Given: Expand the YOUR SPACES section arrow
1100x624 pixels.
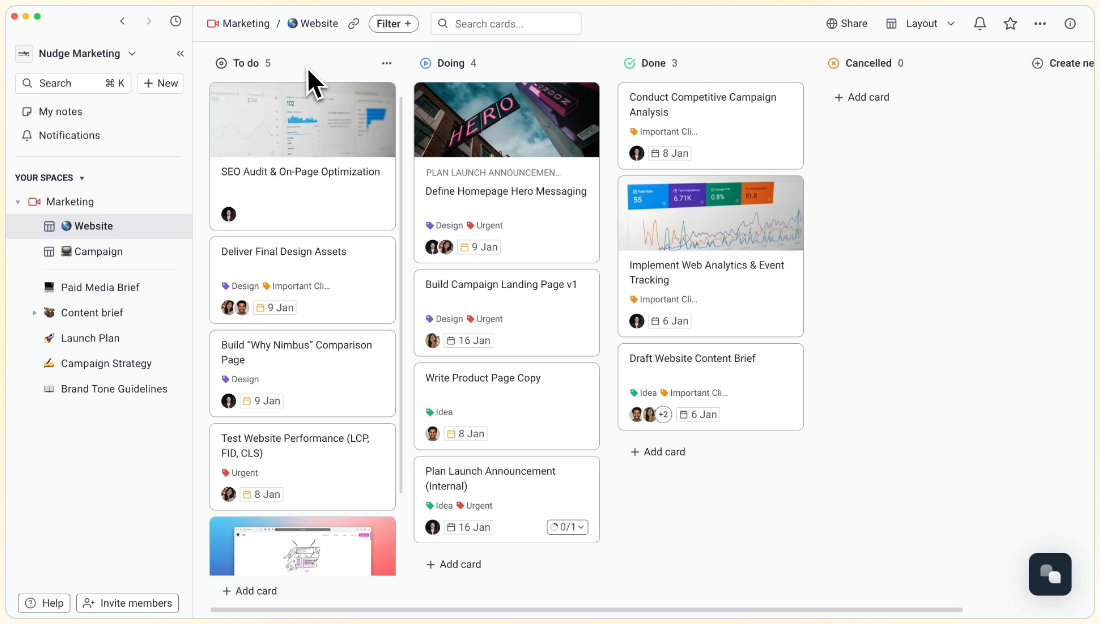Looking at the screenshot, I should coord(82,178).
